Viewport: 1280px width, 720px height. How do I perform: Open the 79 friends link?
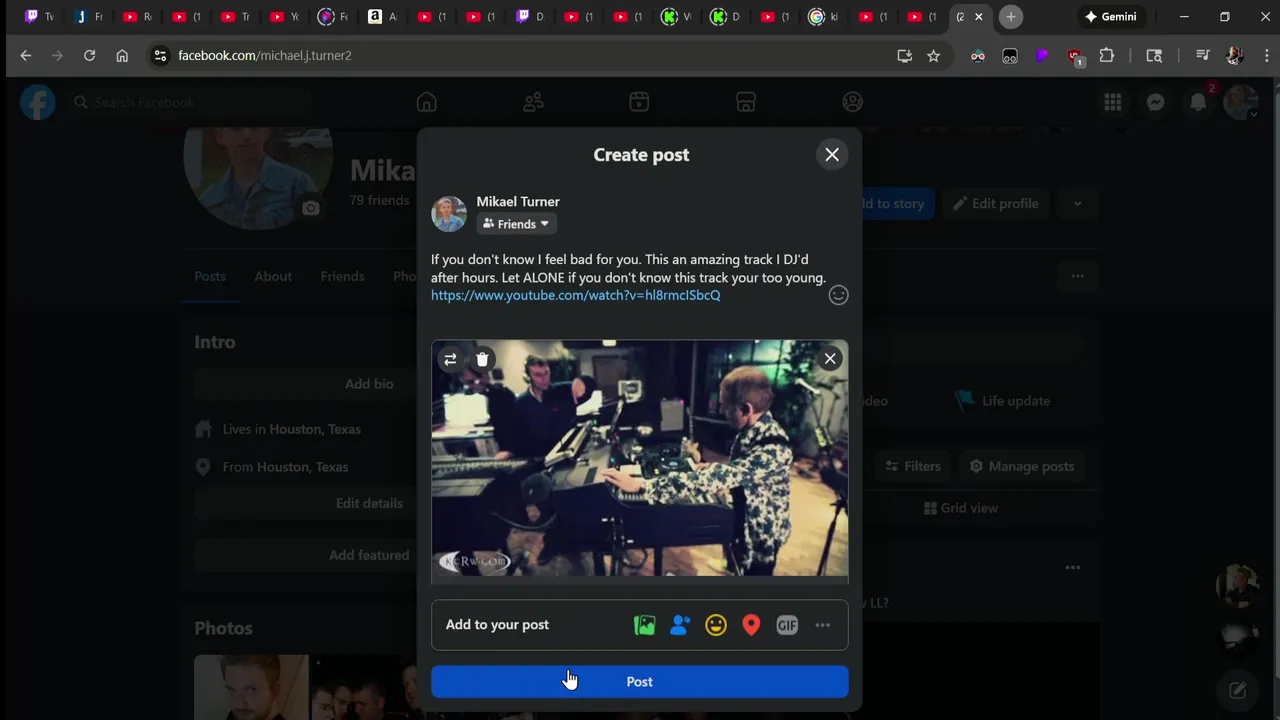click(x=379, y=200)
